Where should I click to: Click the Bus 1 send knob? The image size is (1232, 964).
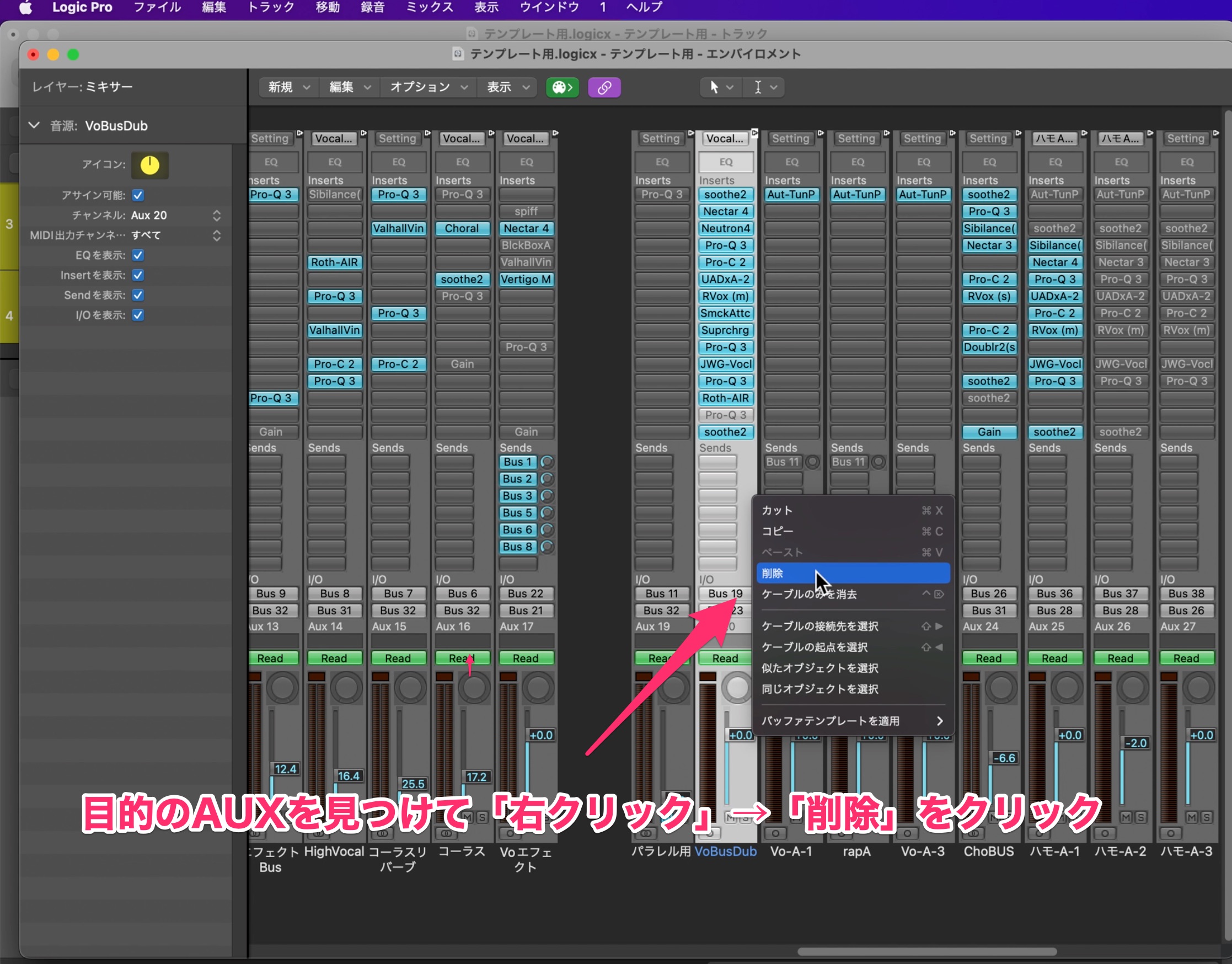point(547,462)
